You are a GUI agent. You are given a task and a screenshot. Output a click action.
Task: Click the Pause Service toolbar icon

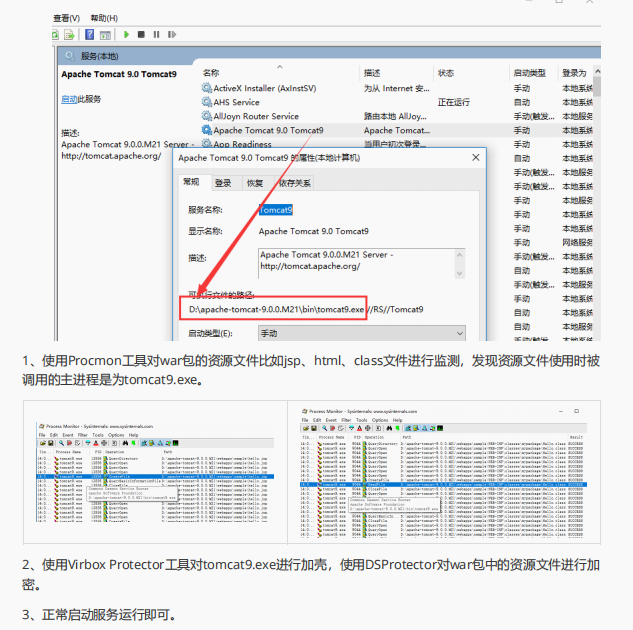tap(156, 35)
